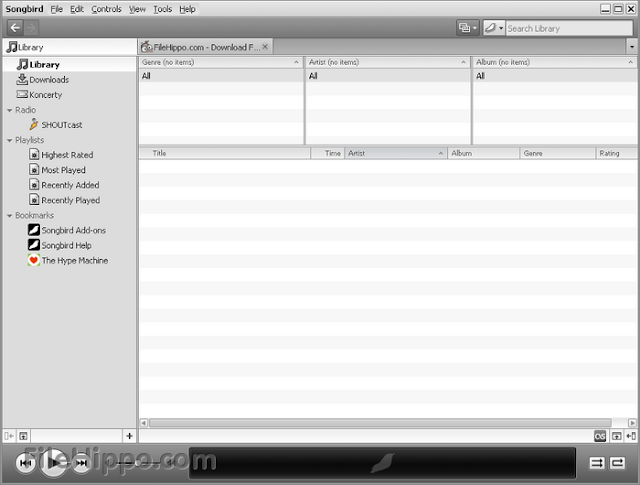
Task: Select All in the Genre filter
Action: point(221,76)
